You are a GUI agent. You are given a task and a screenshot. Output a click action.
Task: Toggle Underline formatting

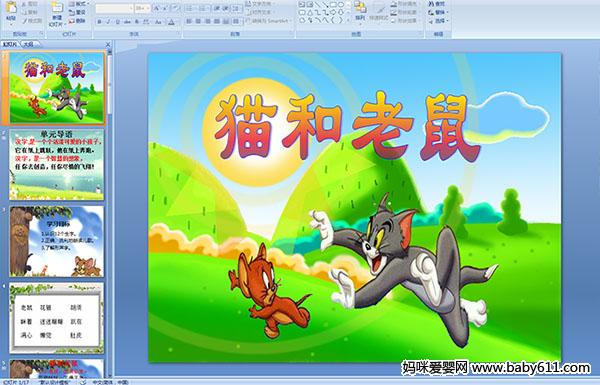point(117,22)
